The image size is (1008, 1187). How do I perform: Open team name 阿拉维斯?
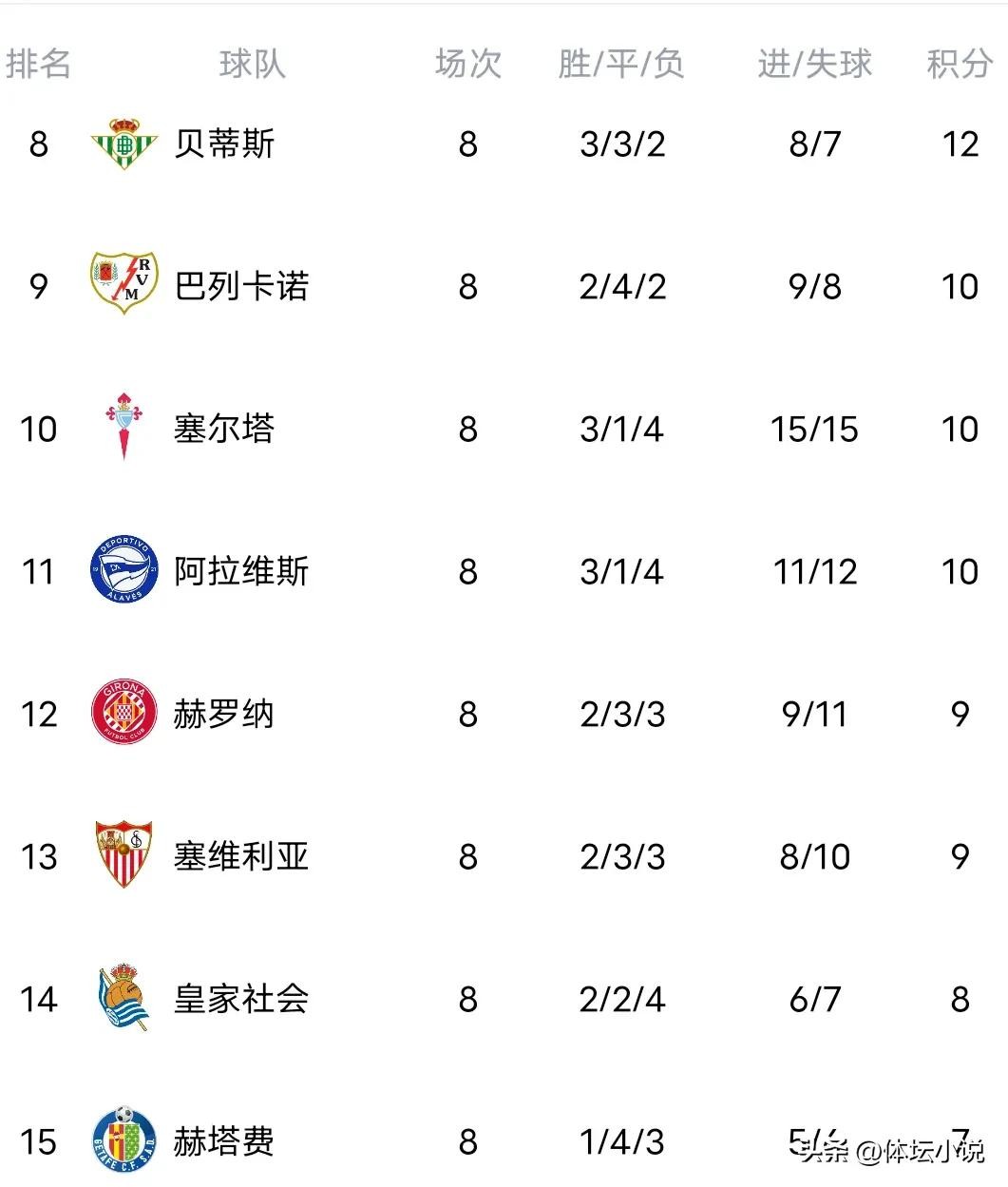[x=241, y=571]
